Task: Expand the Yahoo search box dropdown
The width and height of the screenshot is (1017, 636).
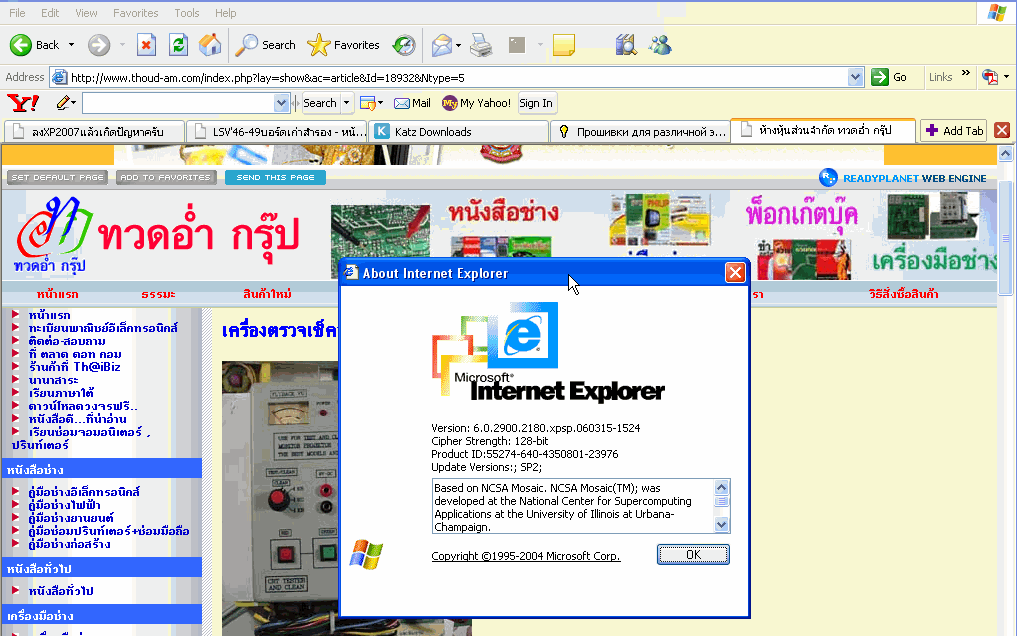Action: point(281,103)
